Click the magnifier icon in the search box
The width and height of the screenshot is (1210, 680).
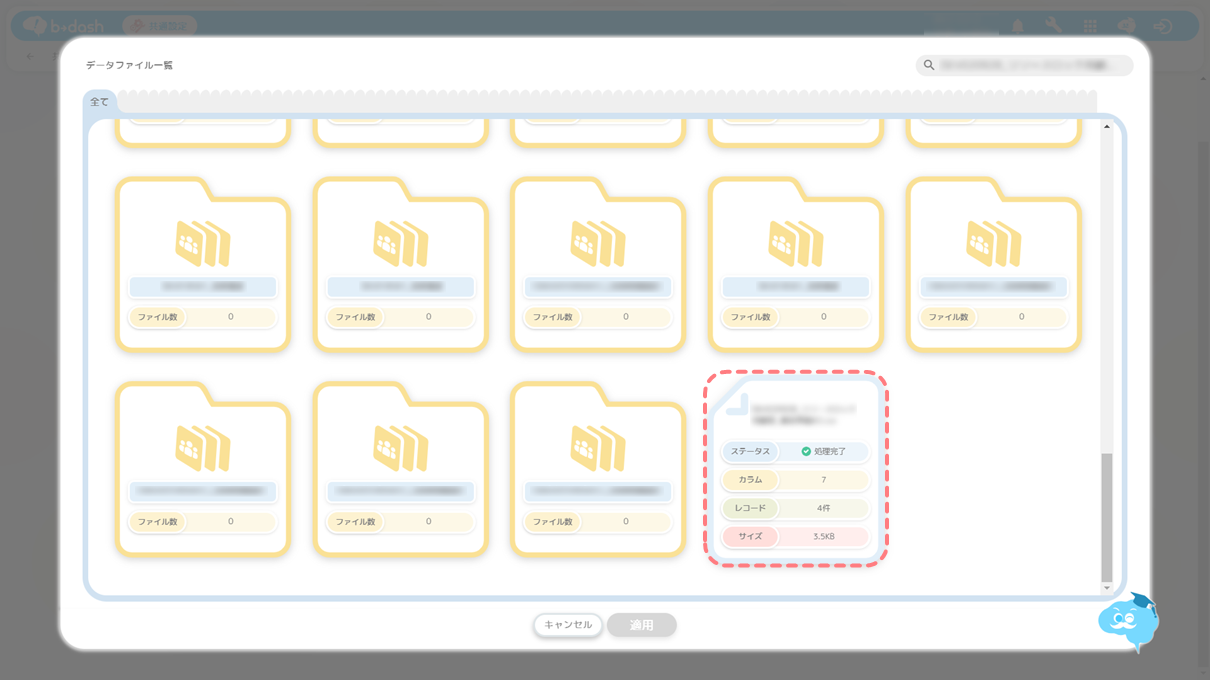[x=929, y=65]
